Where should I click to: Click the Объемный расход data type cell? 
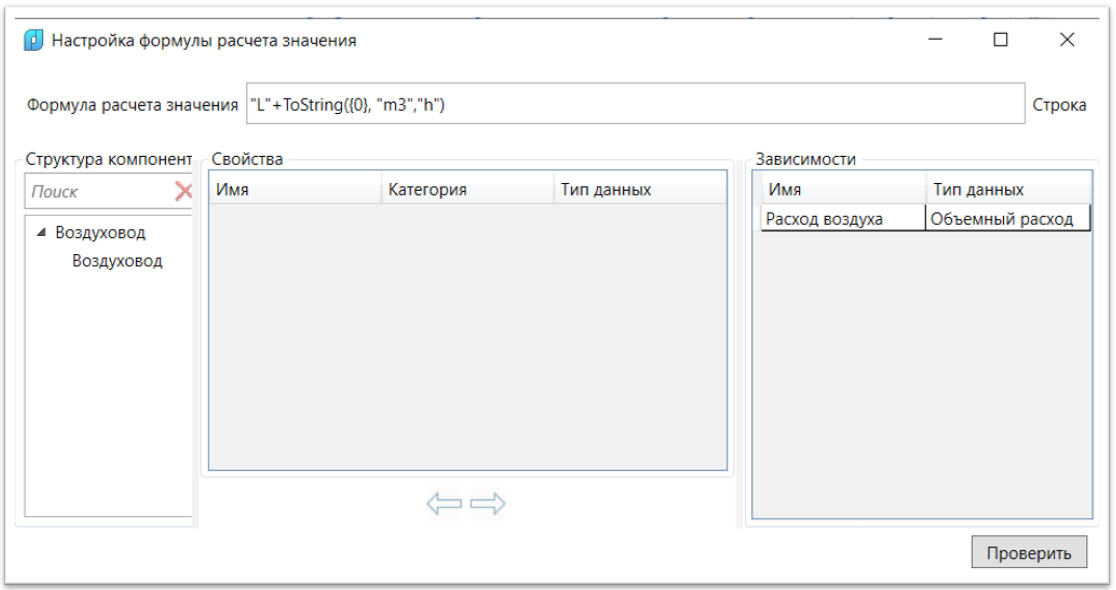1005,219
